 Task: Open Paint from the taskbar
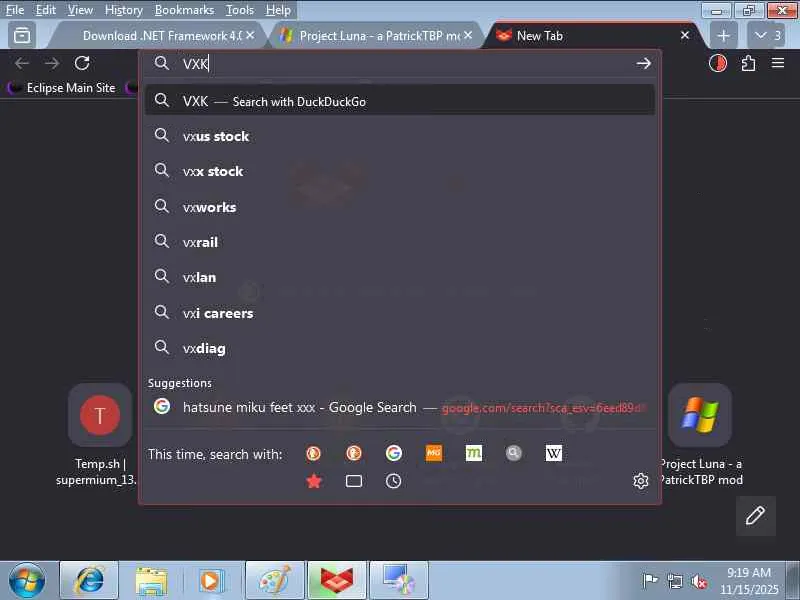[275, 580]
